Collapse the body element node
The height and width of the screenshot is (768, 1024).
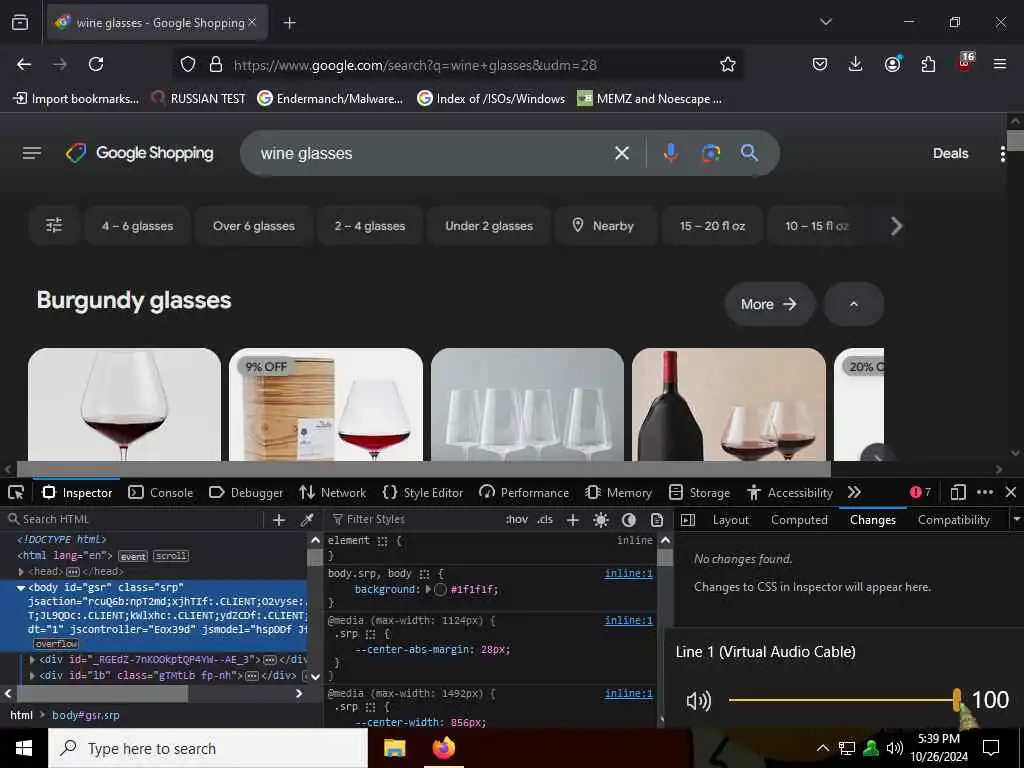point(21,588)
